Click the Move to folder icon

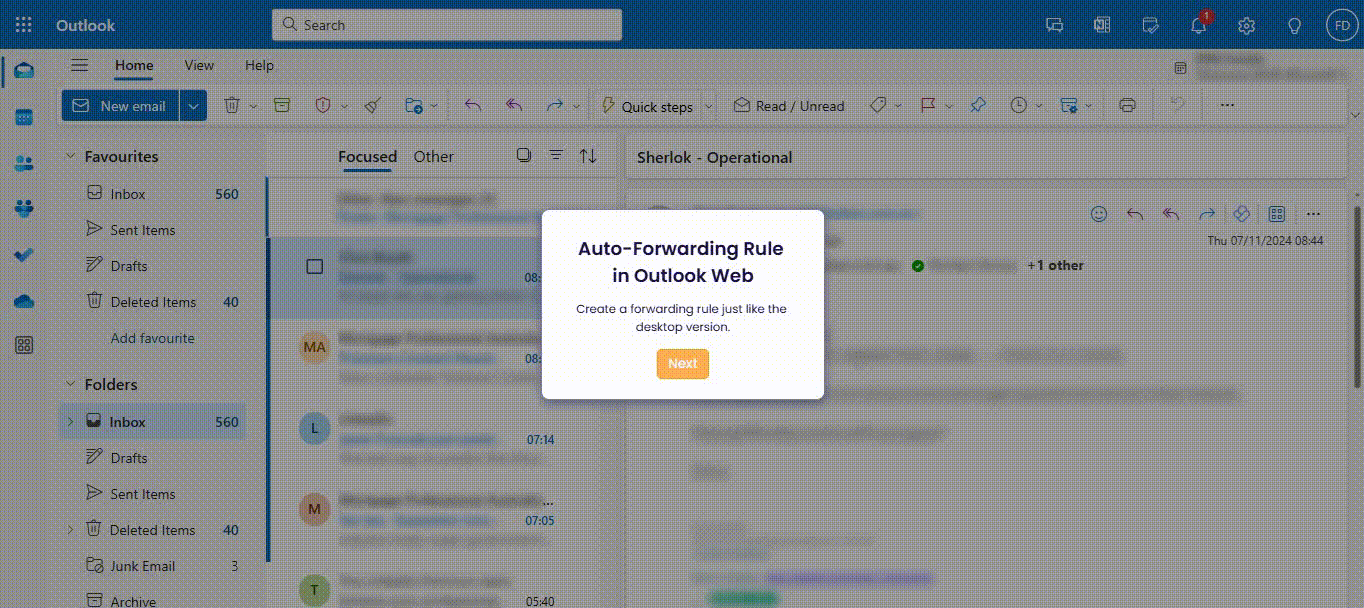[413, 105]
